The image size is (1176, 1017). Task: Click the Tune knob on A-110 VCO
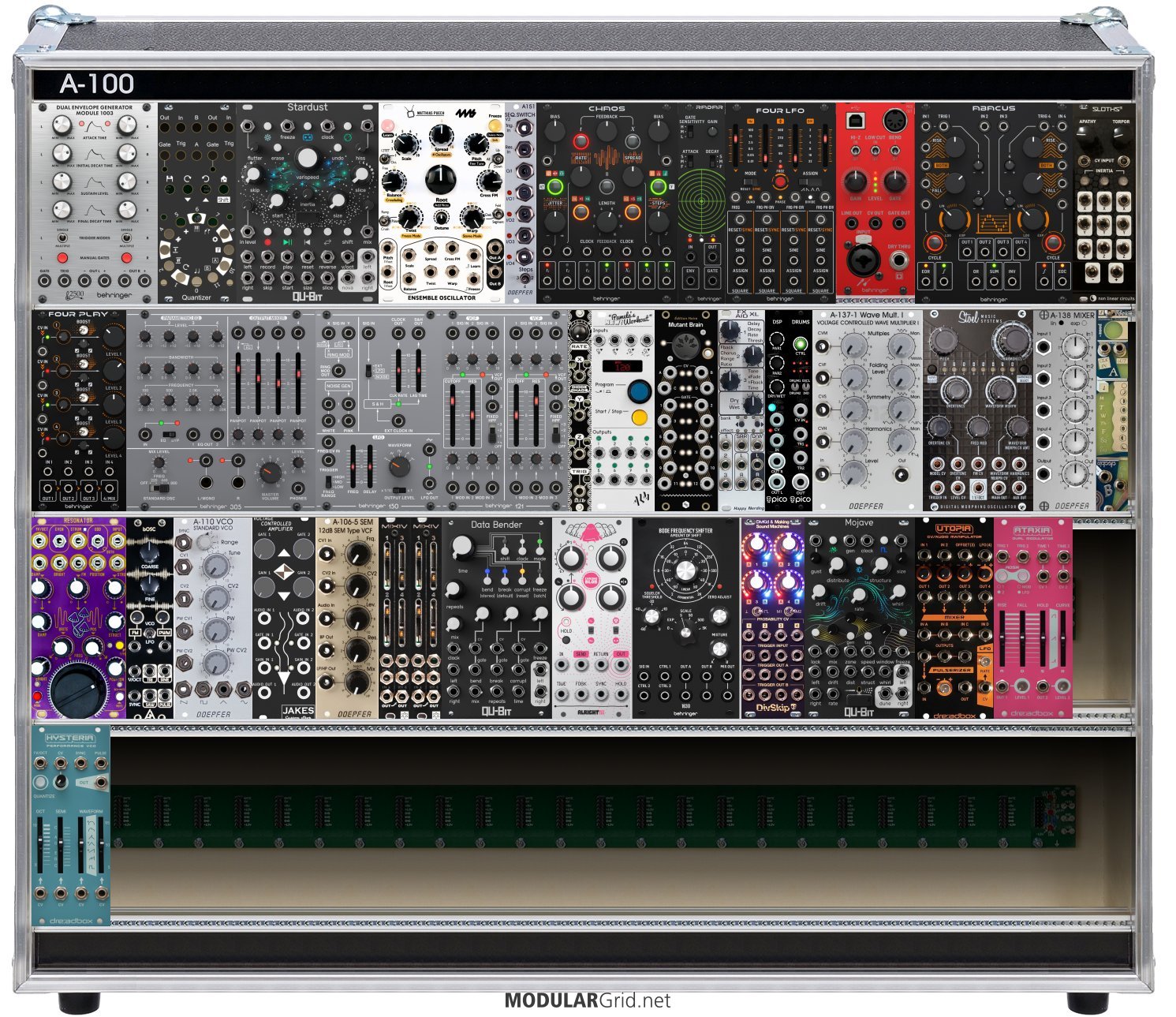[x=215, y=566]
